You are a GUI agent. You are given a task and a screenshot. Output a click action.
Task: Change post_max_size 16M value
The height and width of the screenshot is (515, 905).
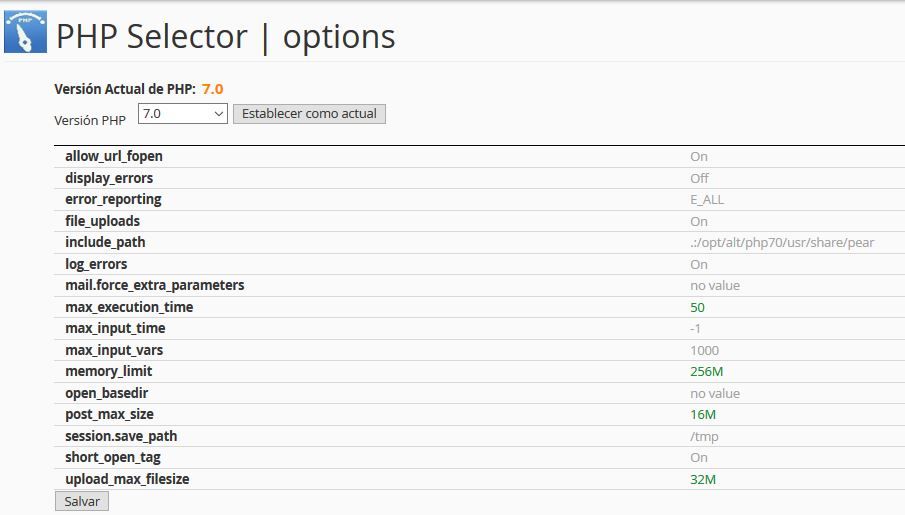coord(702,415)
